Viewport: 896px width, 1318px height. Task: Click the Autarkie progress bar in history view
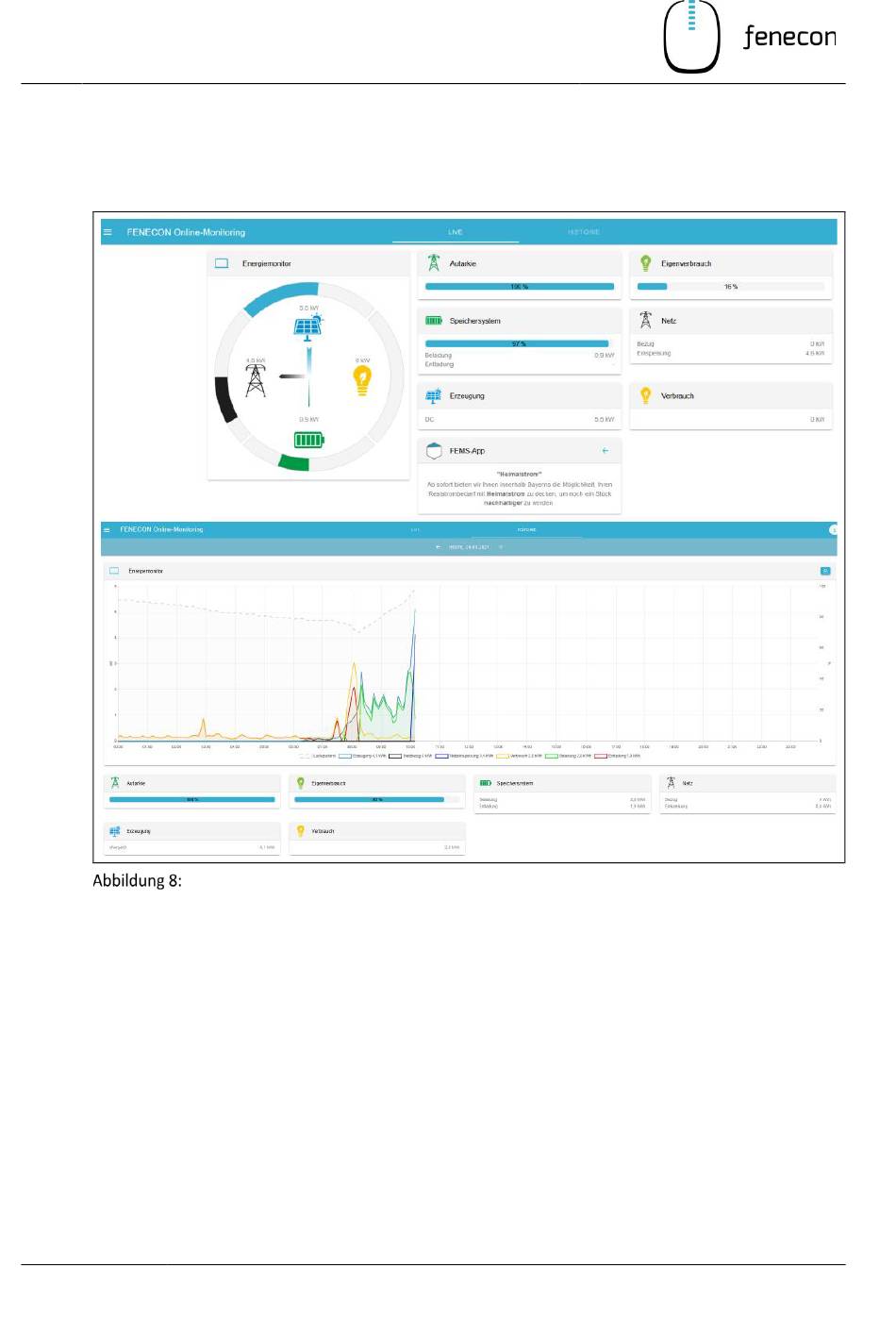(x=192, y=799)
